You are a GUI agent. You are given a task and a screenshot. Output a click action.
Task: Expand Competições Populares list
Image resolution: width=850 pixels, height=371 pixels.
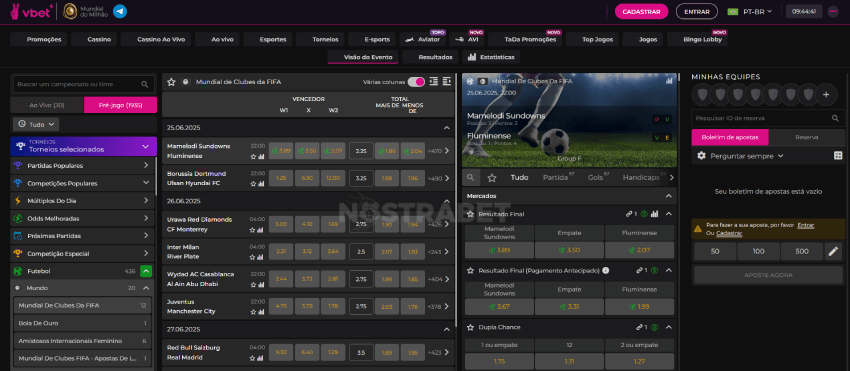[x=83, y=183]
